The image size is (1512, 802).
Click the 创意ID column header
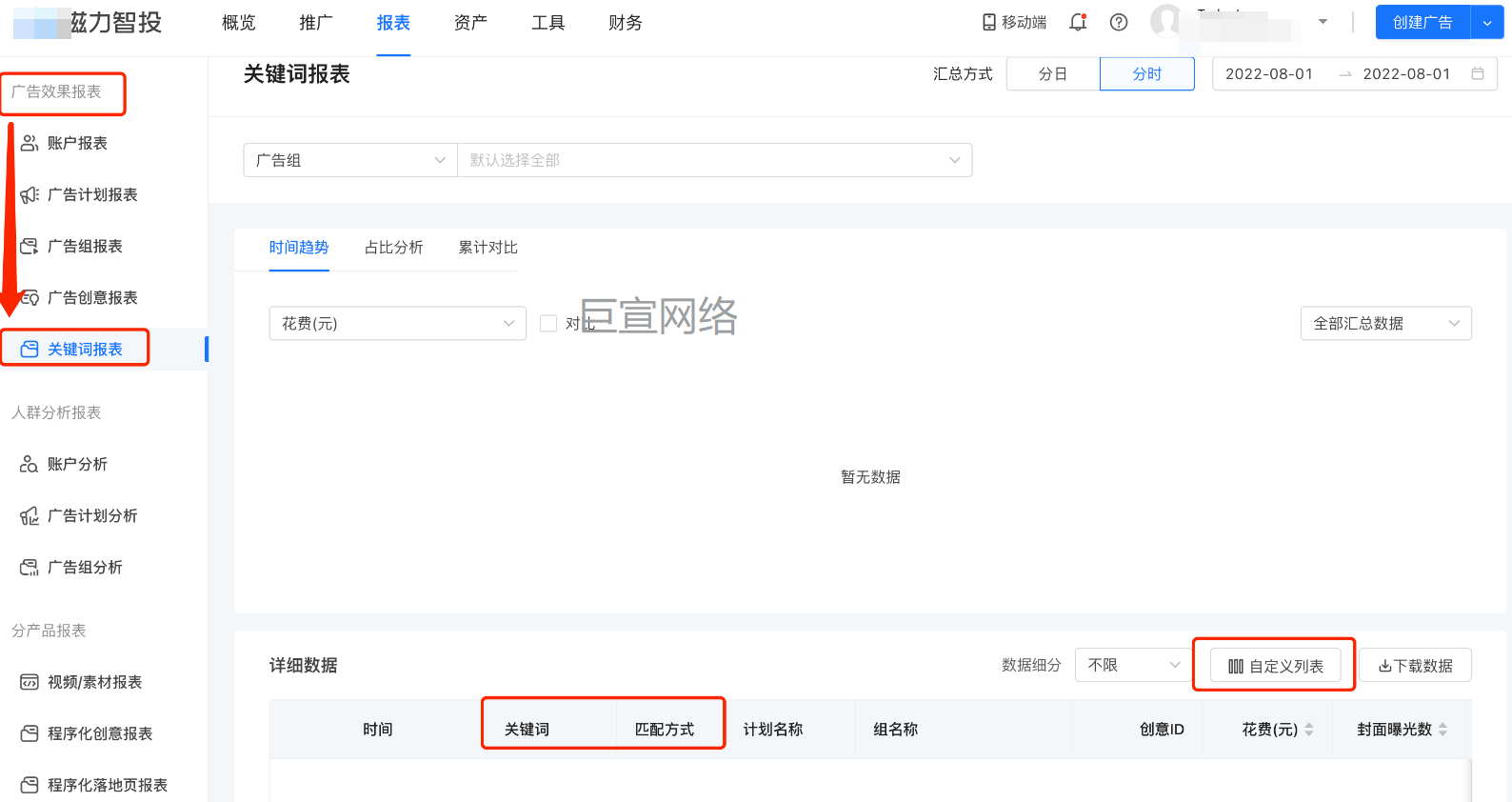(1162, 730)
